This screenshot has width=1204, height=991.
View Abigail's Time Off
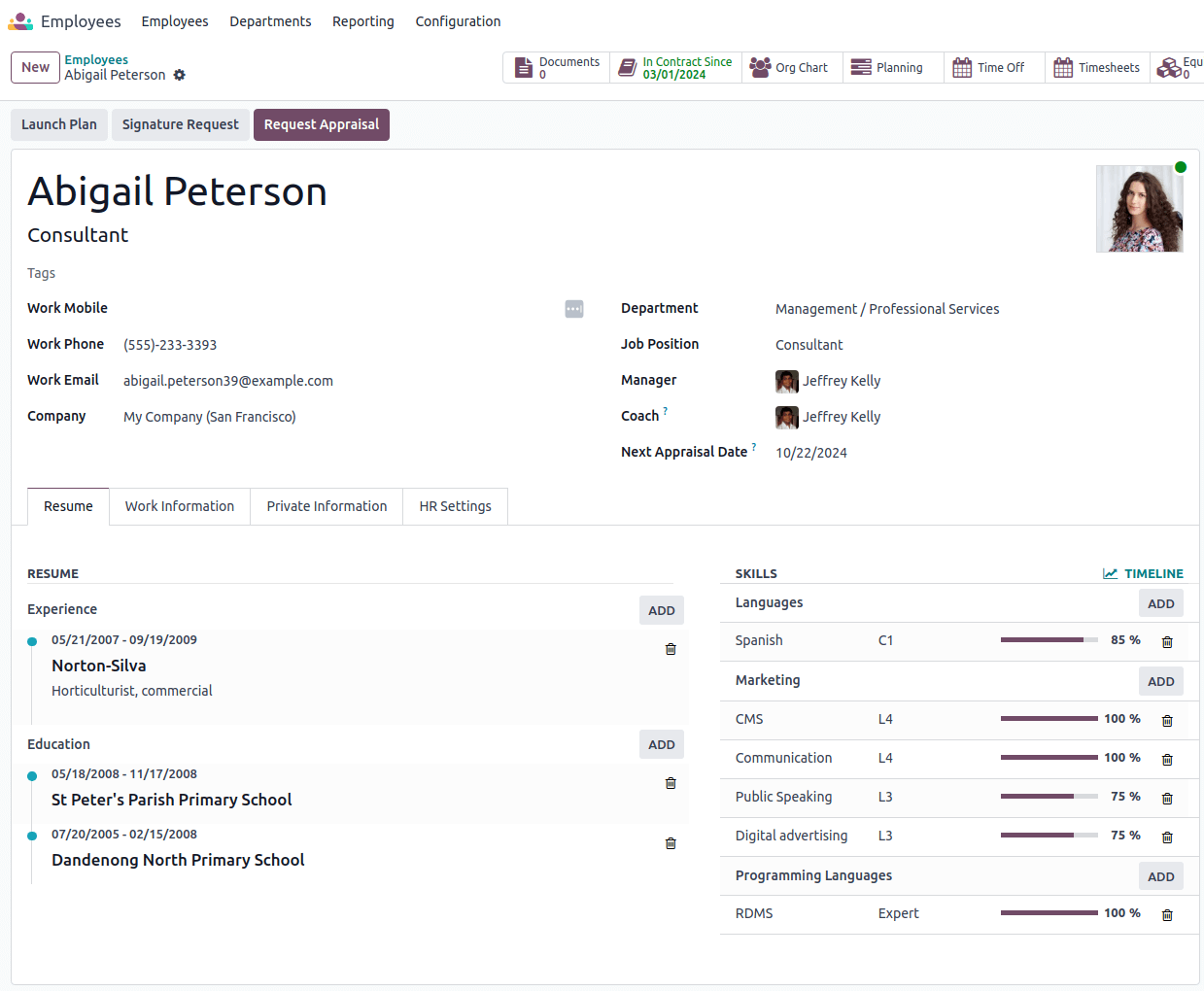(x=992, y=67)
